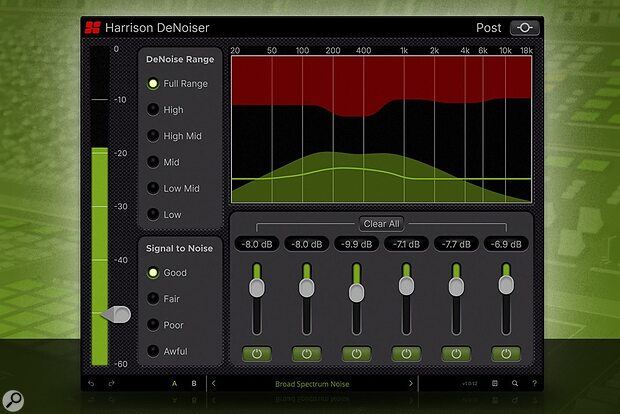Image resolution: width=620 pixels, height=414 pixels.
Task: Click the DeNoise Range heading
Action: tap(180, 59)
